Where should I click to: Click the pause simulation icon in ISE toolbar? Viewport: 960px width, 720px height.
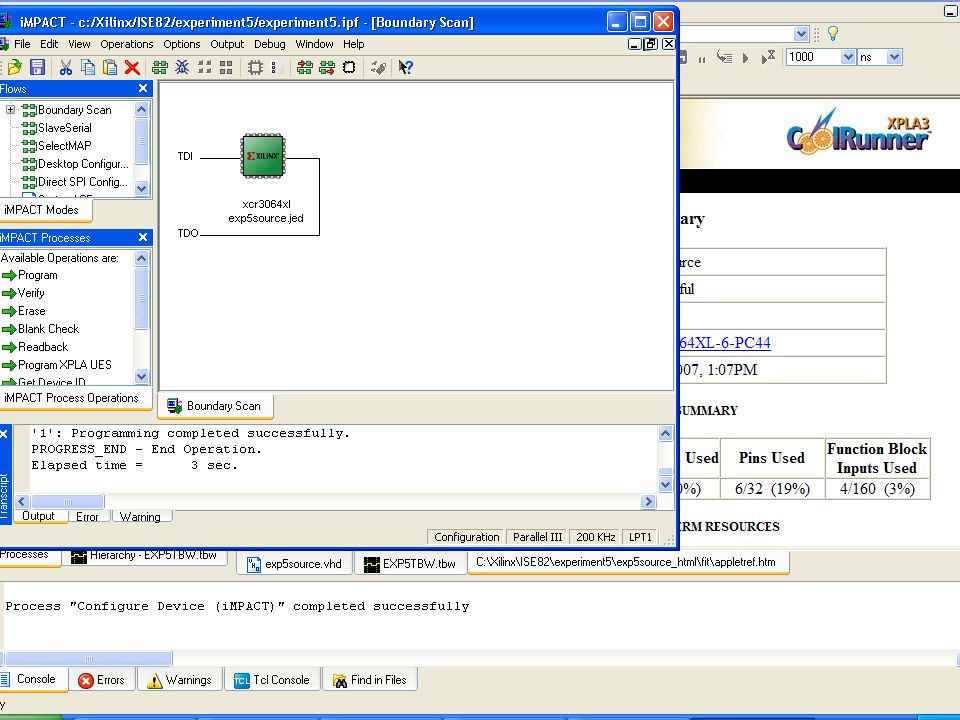click(702, 59)
